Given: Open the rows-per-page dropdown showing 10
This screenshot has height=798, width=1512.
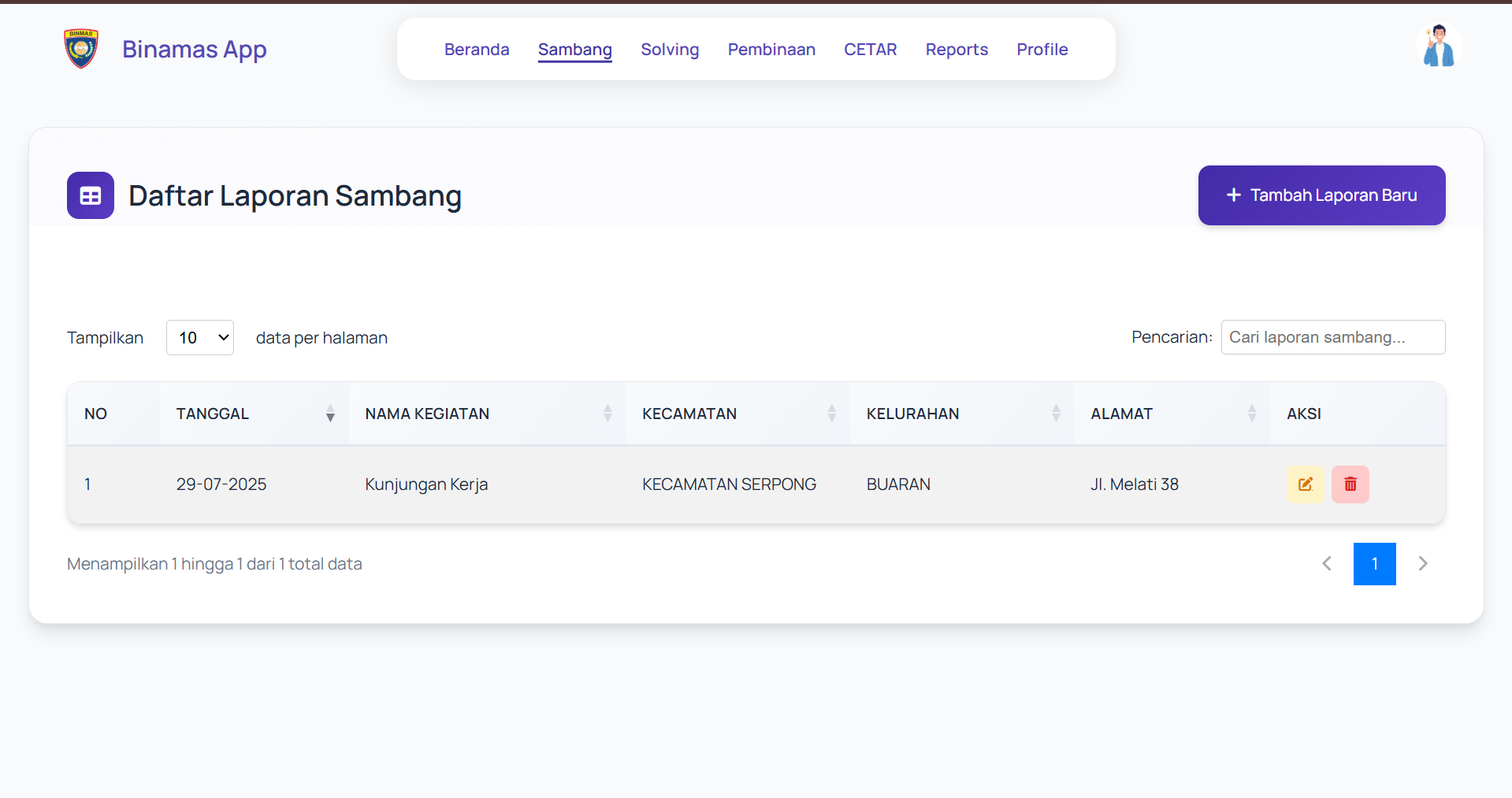Looking at the screenshot, I should click(x=200, y=338).
